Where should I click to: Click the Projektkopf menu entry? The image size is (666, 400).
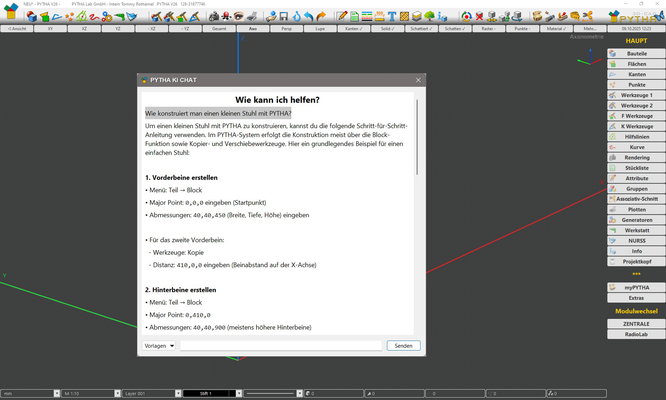pos(636,262)
